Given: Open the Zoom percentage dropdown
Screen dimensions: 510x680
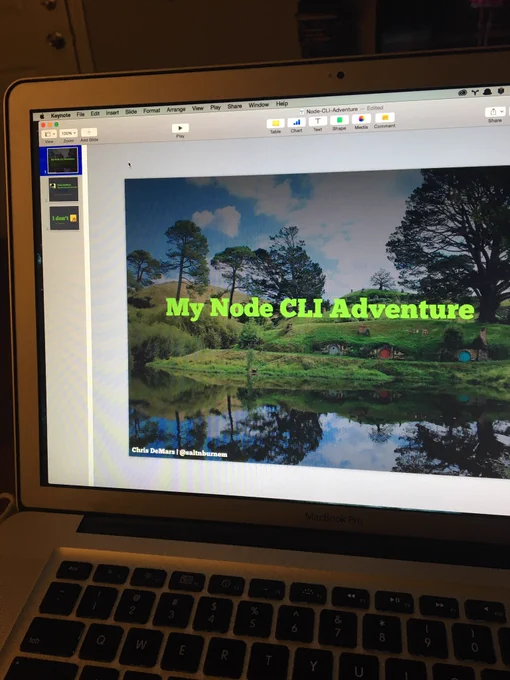Looking at the screenshot, I should coord(69,133).
